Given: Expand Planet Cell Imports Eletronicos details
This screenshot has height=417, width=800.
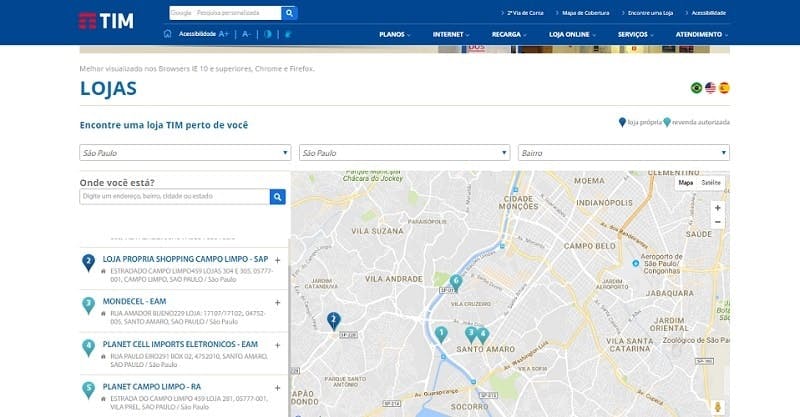Looking at the screenshot, I should pos(278,346).
